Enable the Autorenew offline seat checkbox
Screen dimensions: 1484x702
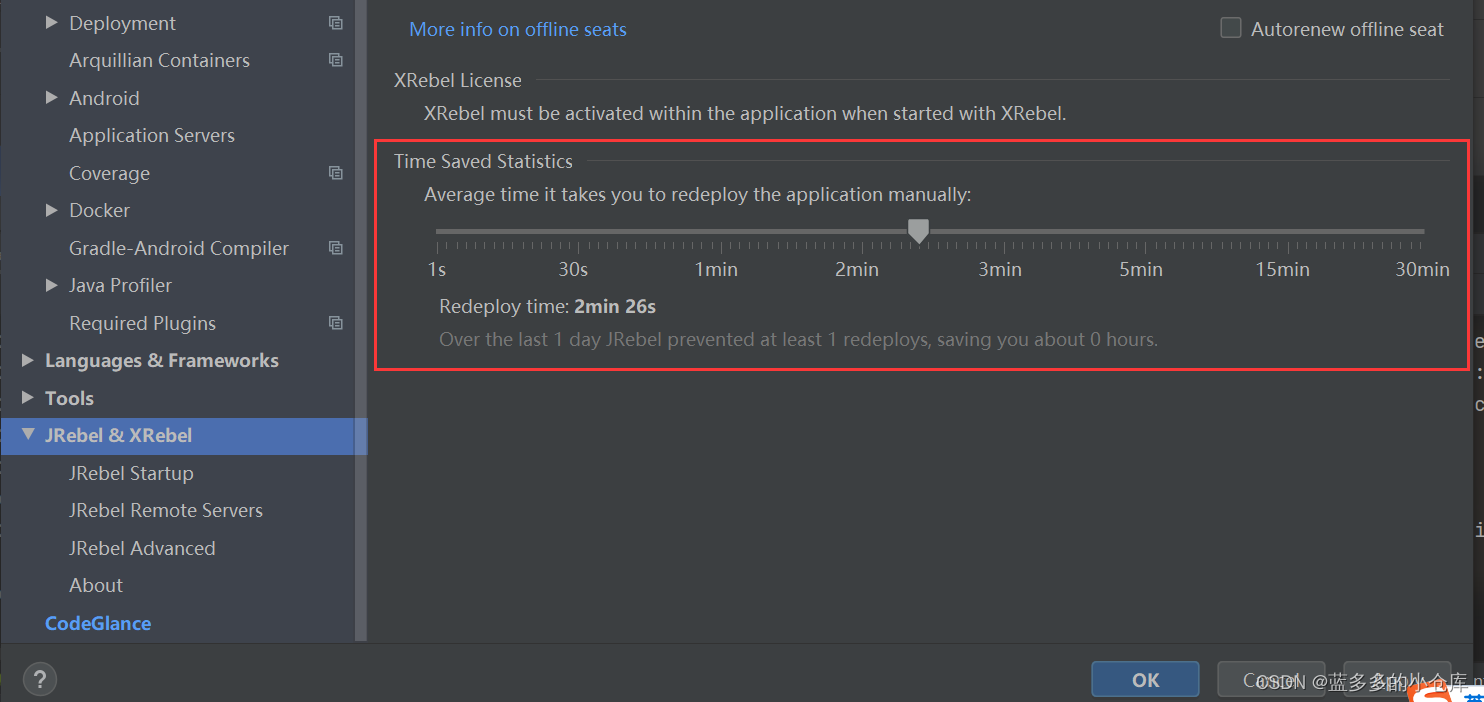pyautogui.click(x=1231, y=28)
